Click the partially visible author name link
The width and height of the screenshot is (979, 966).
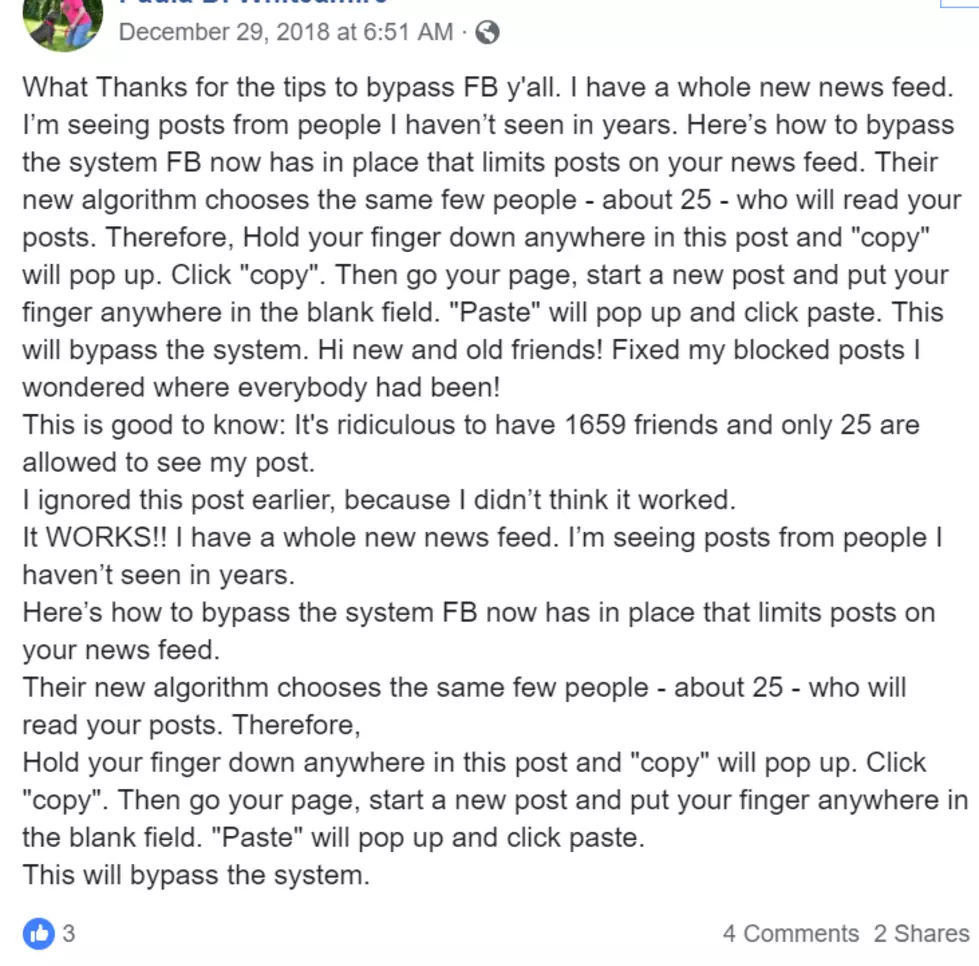click(x=253, y=2)
